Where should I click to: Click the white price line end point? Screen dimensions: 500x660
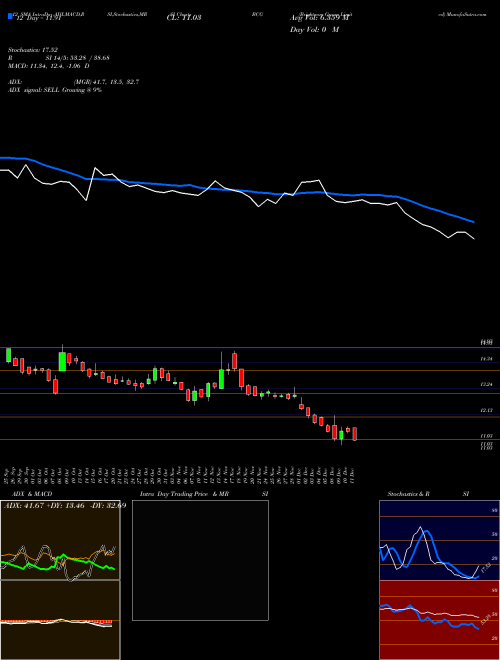pyautogui.click(x=474, y=239)
